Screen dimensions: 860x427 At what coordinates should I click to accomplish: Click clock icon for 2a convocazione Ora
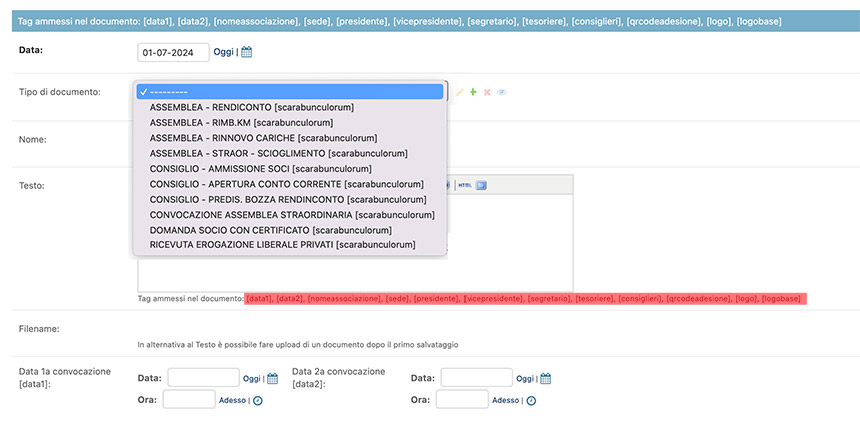(x=531, y=401)
